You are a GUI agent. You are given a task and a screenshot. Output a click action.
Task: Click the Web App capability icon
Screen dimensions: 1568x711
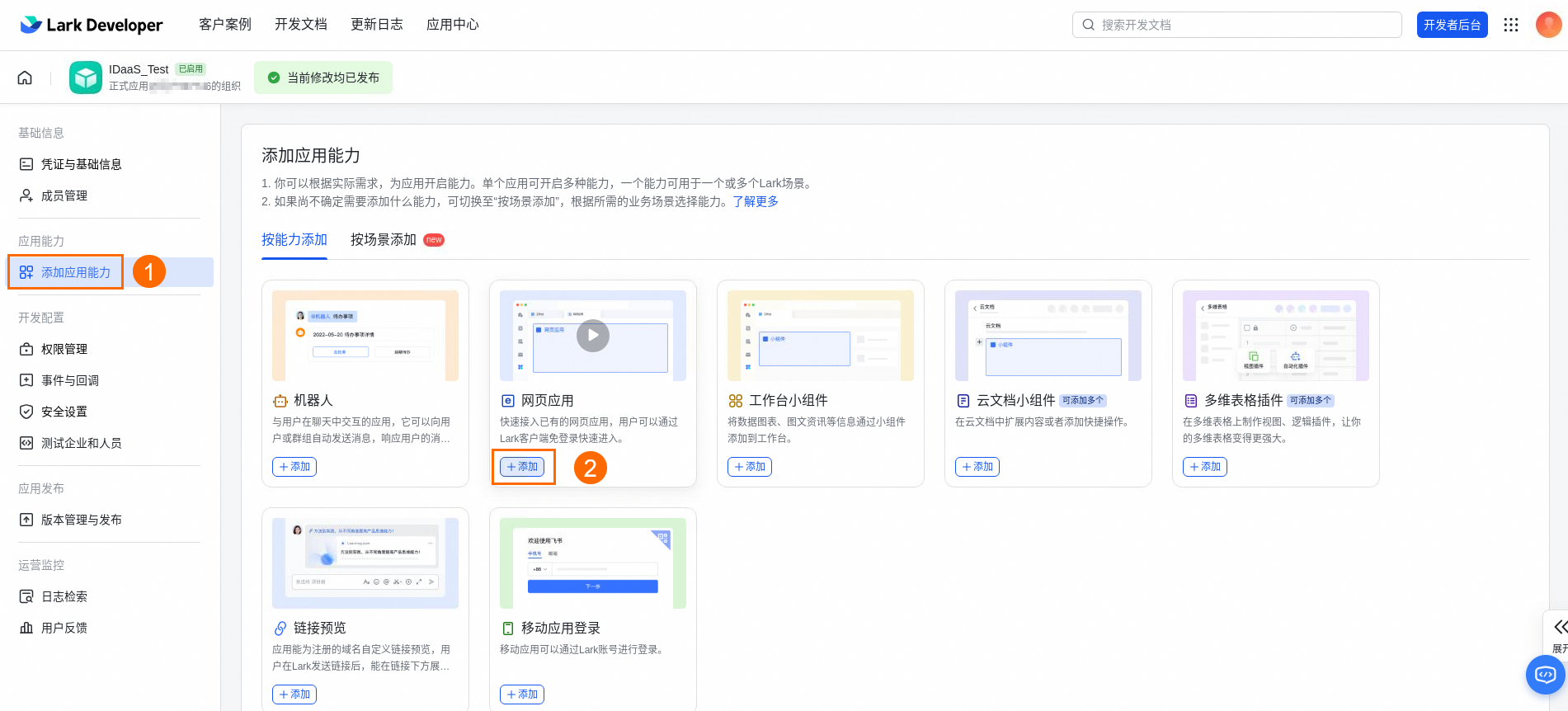508,401
